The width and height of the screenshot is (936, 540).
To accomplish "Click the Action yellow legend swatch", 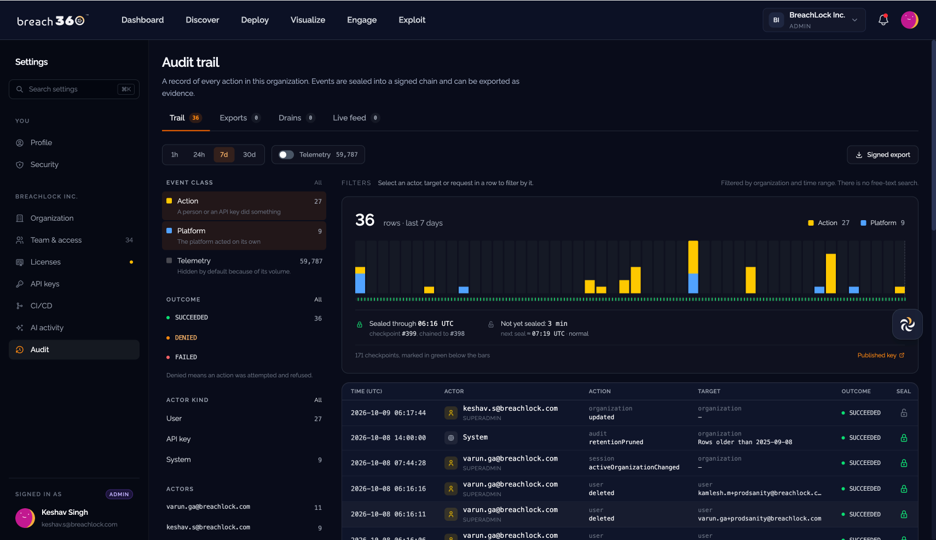I will point(811,223).
